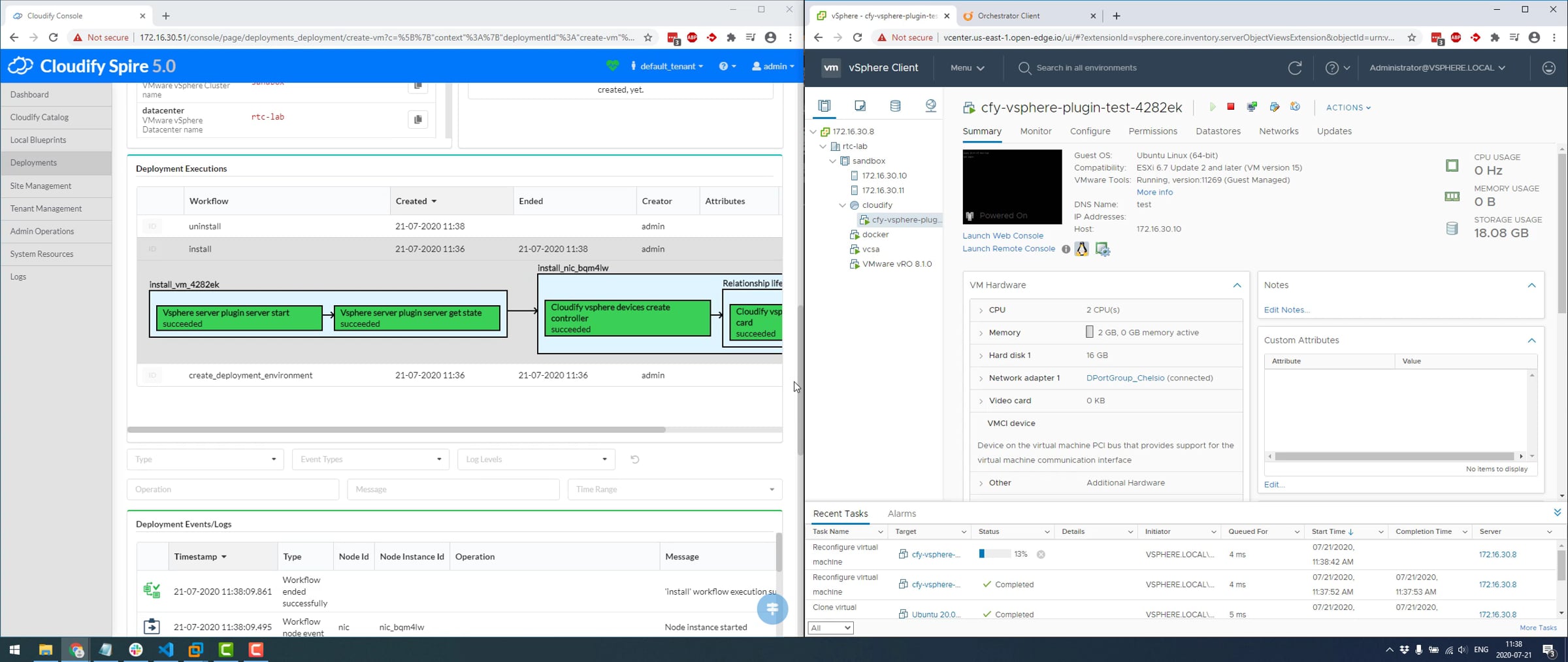This screenshot has width=1568, height=662.
Task: Click the Launch Web Console link
Action: click(x=1003, y=235)
